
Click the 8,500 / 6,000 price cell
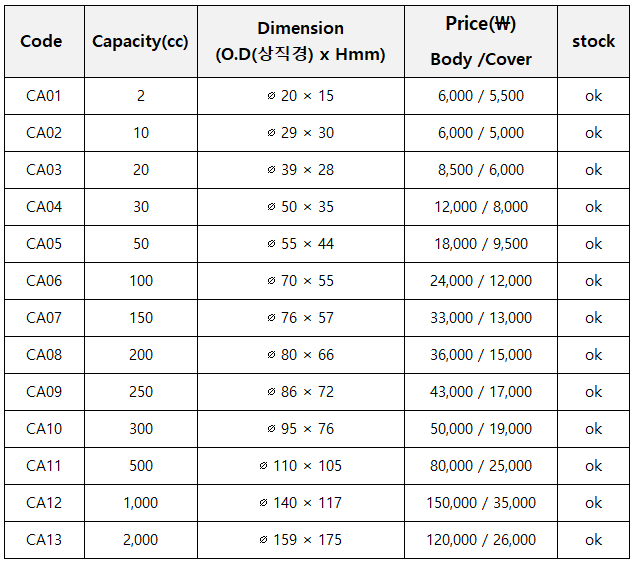(481, 170)
